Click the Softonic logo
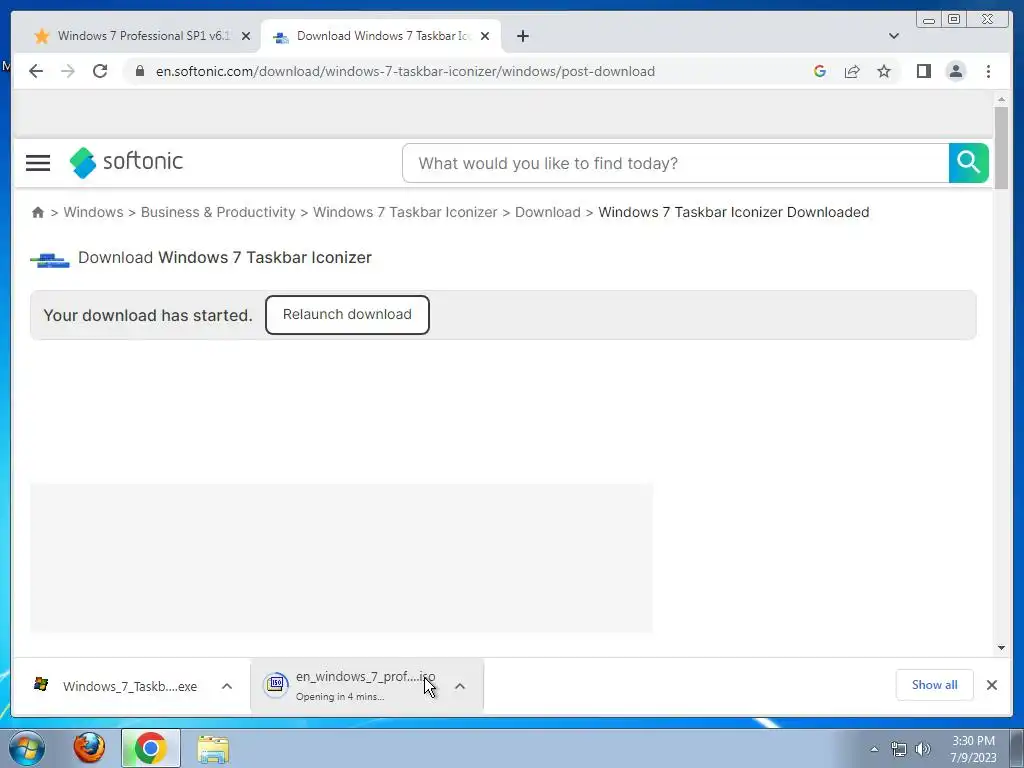1024x768 pixels. tap(126, 162)
